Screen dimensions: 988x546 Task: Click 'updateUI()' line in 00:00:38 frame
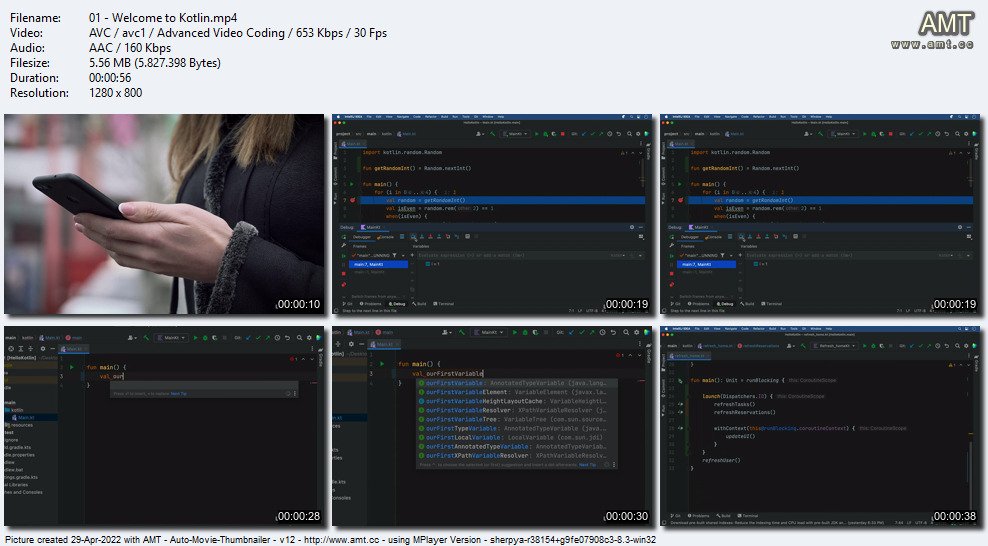(740, 436)
